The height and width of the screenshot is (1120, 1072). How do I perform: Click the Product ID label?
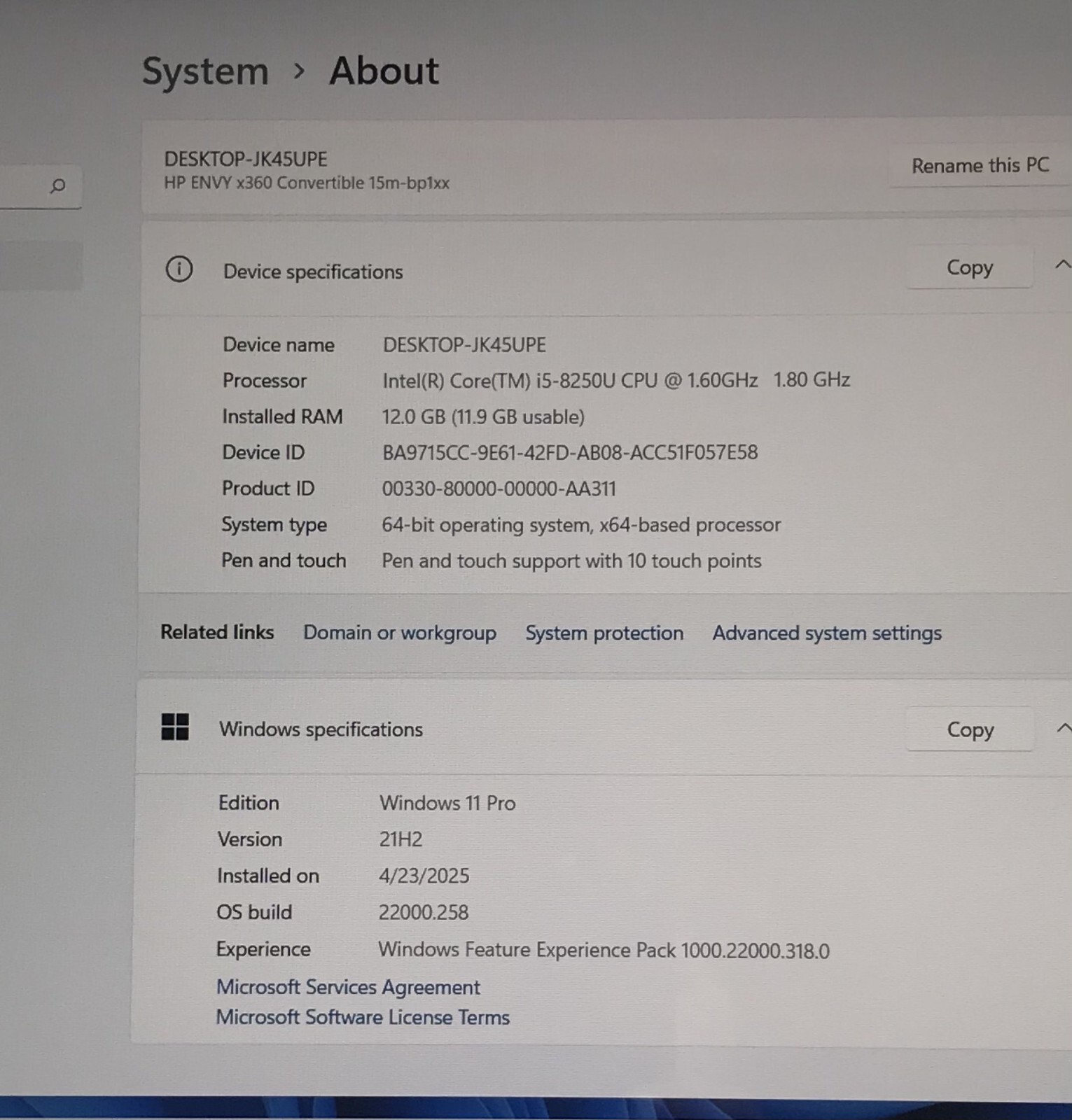click(x=268, y=489)
